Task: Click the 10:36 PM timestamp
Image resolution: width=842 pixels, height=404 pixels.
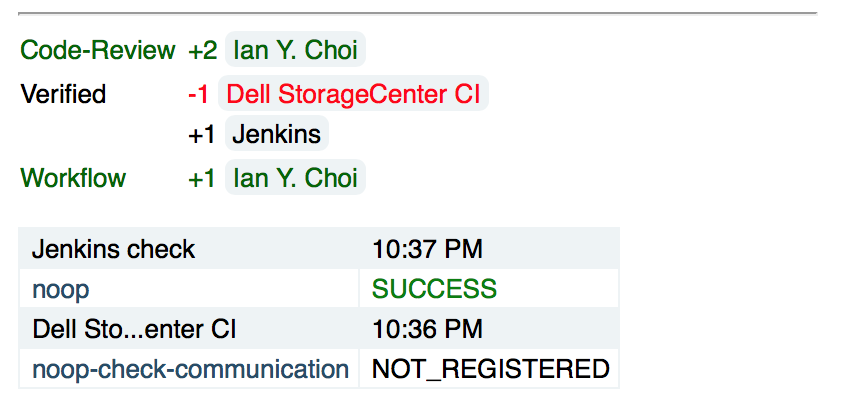Action: (x=427, y=328)
